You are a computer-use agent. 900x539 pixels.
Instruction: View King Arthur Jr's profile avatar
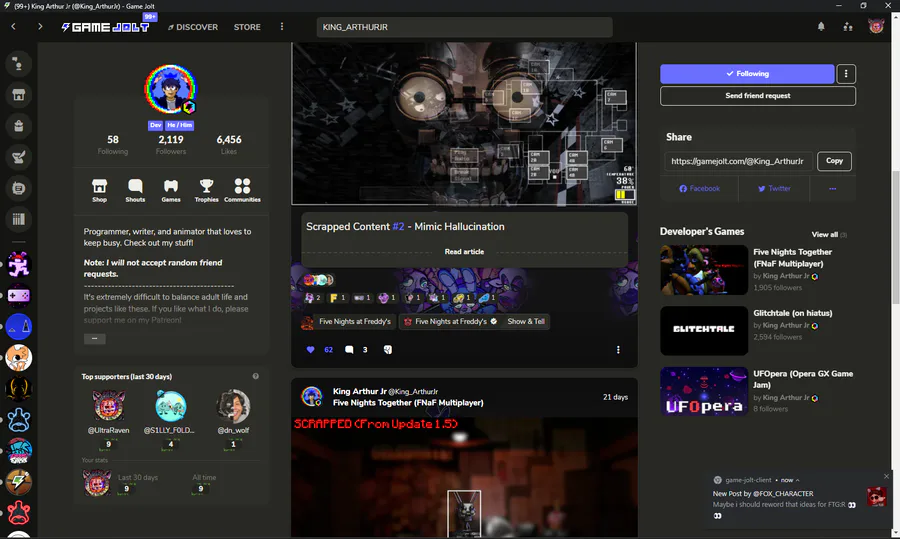click(x=170, y=89)
